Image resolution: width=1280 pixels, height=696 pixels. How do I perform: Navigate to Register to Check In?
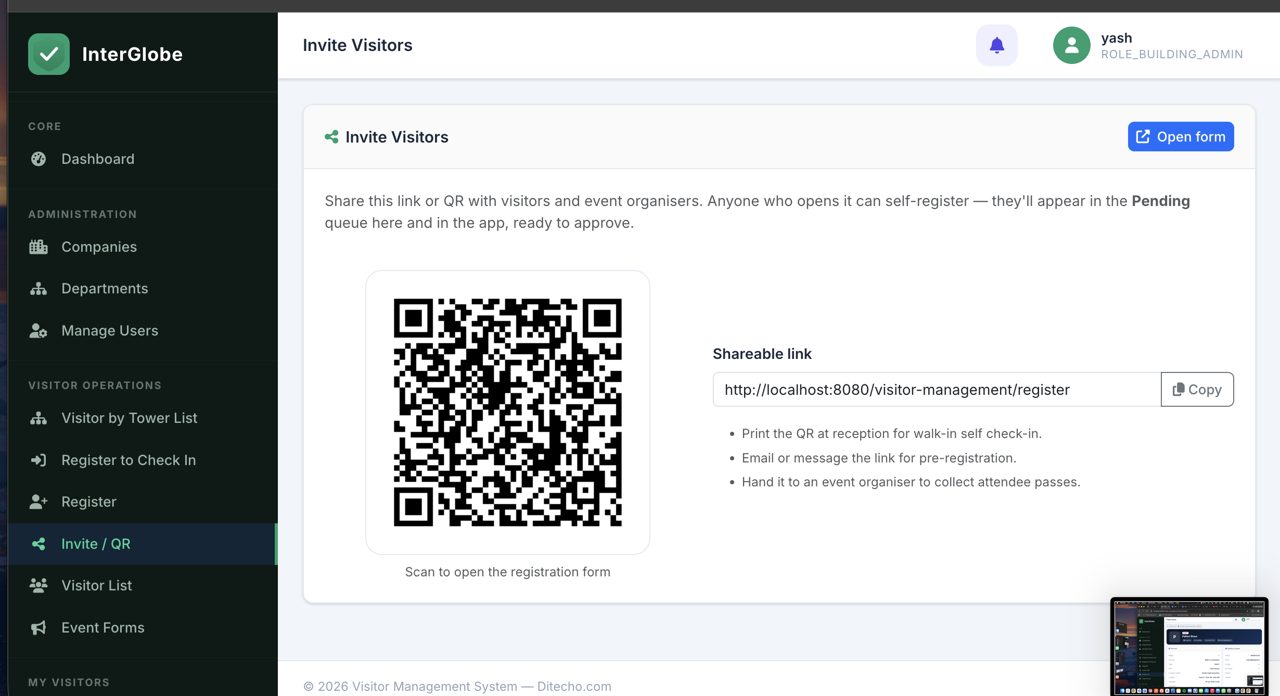click(x=142, y=460)
